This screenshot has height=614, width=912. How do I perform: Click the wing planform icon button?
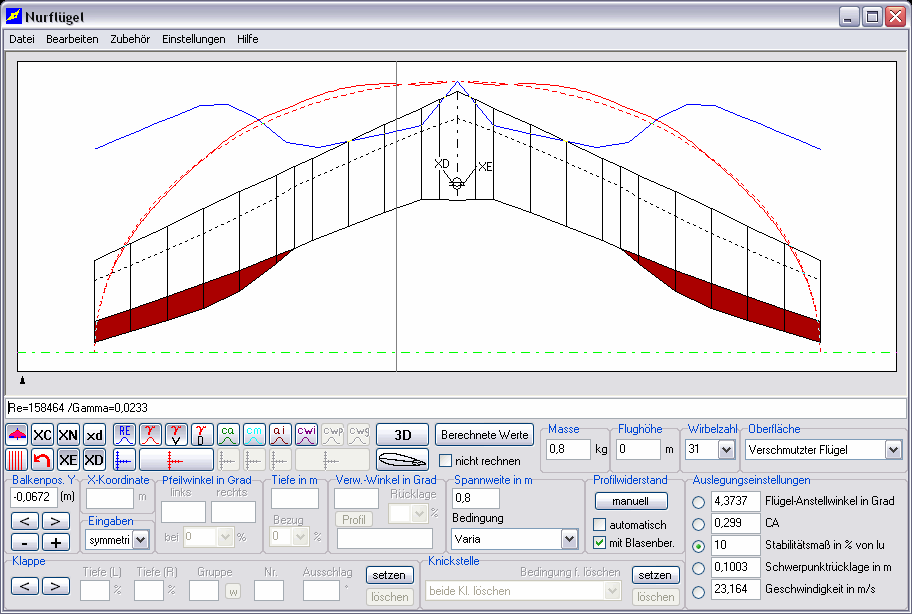click(17, 435)
